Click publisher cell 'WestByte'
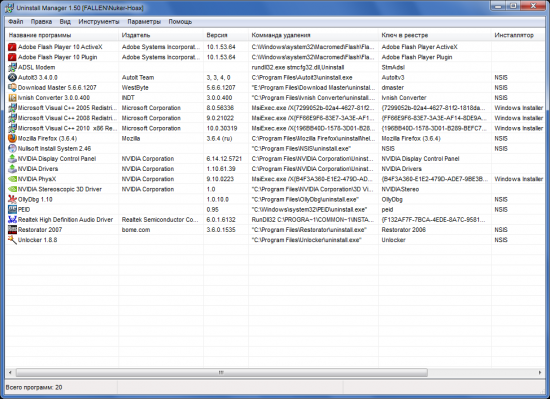This screenshot has width=550, height=399. coord(135,88)
